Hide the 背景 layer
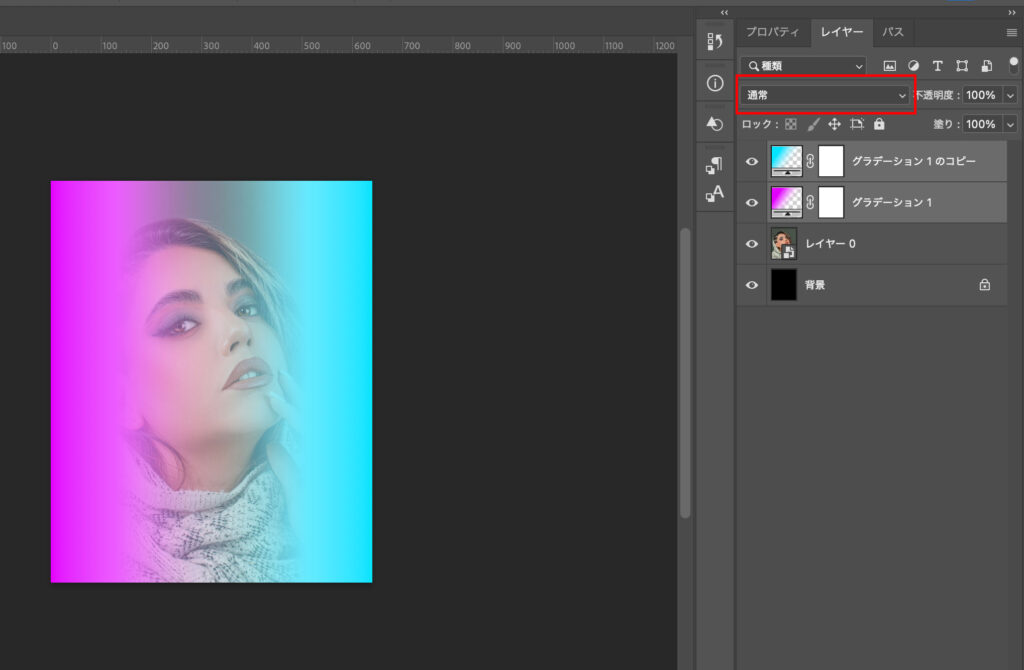The image size is (1024, 670). point(752,285)
